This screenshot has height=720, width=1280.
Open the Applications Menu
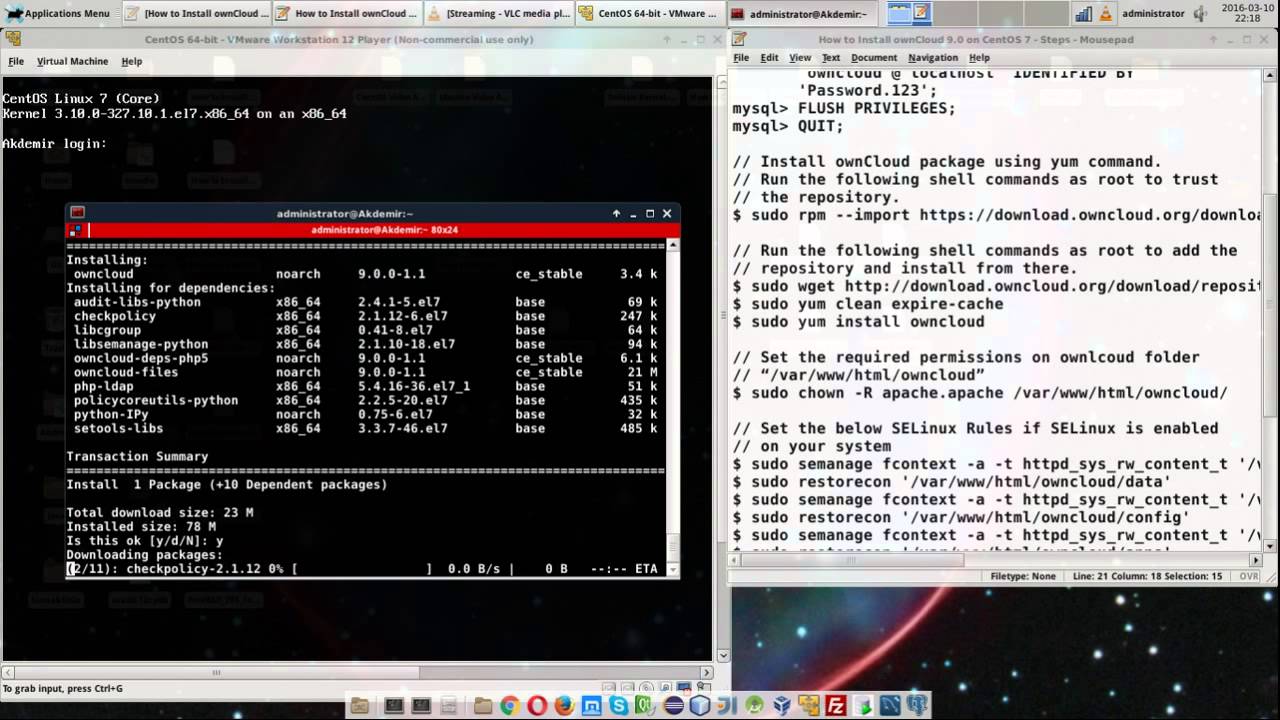(56, 13)
